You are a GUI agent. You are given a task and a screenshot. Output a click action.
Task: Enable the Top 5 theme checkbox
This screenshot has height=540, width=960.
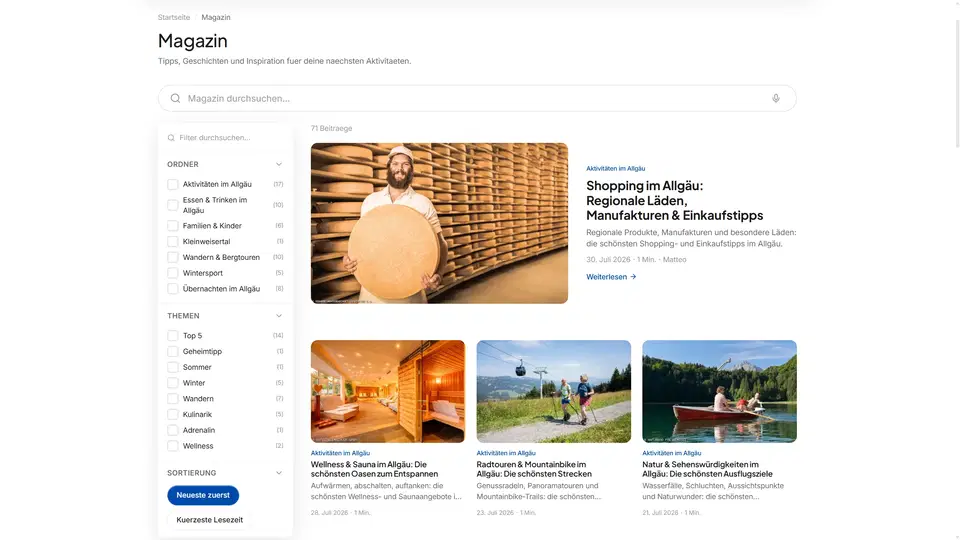(173, 336)
